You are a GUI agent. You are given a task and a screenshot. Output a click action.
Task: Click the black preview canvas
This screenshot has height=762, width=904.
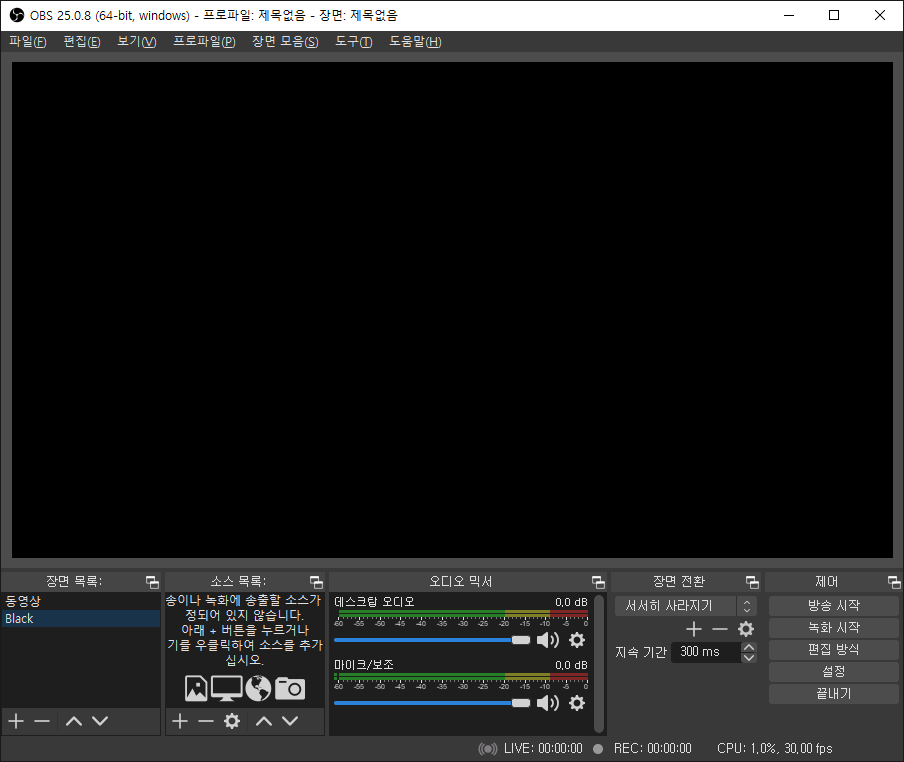(x=452, y=310)
